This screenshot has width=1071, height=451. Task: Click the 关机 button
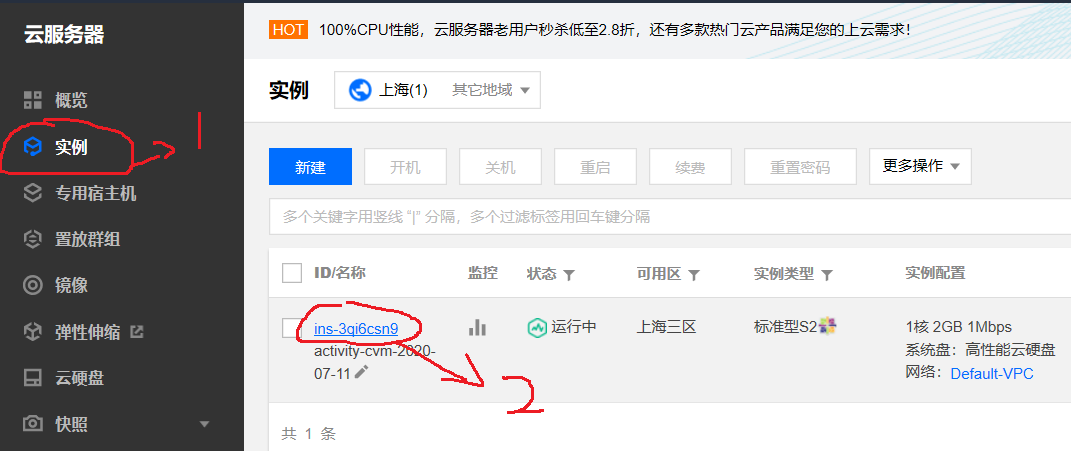tap(500, 166)
